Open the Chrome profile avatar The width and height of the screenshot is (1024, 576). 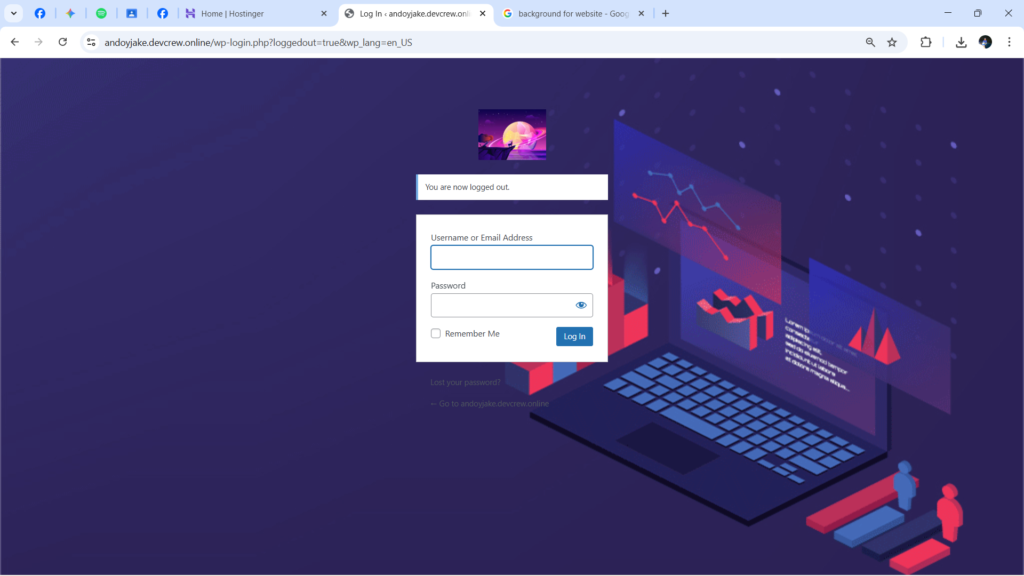click(x=985, y=42)
